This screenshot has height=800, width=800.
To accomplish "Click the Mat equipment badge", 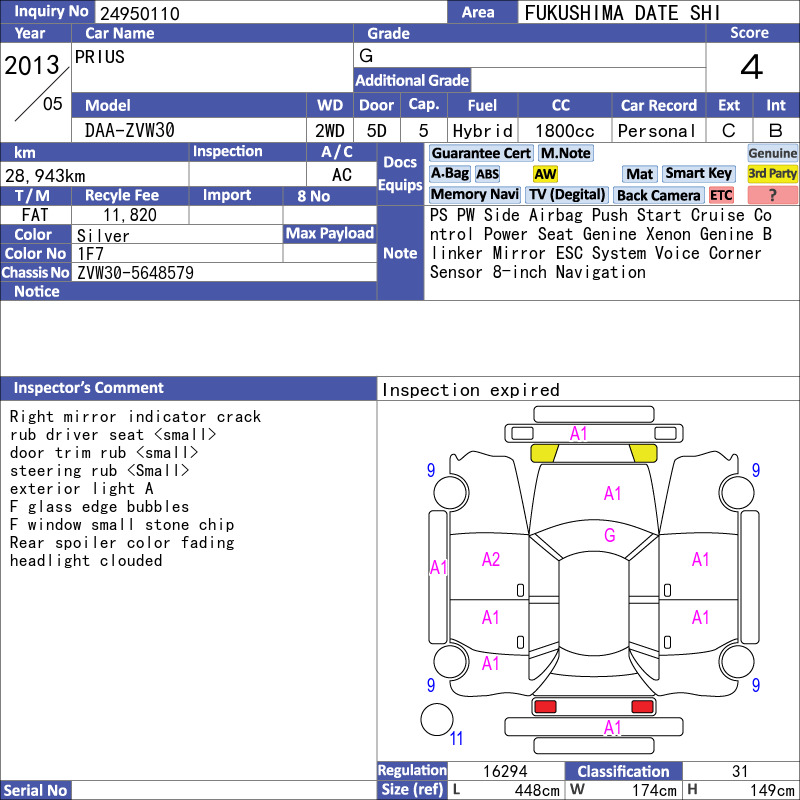I will pyautogui.click(x=639, y=174).
